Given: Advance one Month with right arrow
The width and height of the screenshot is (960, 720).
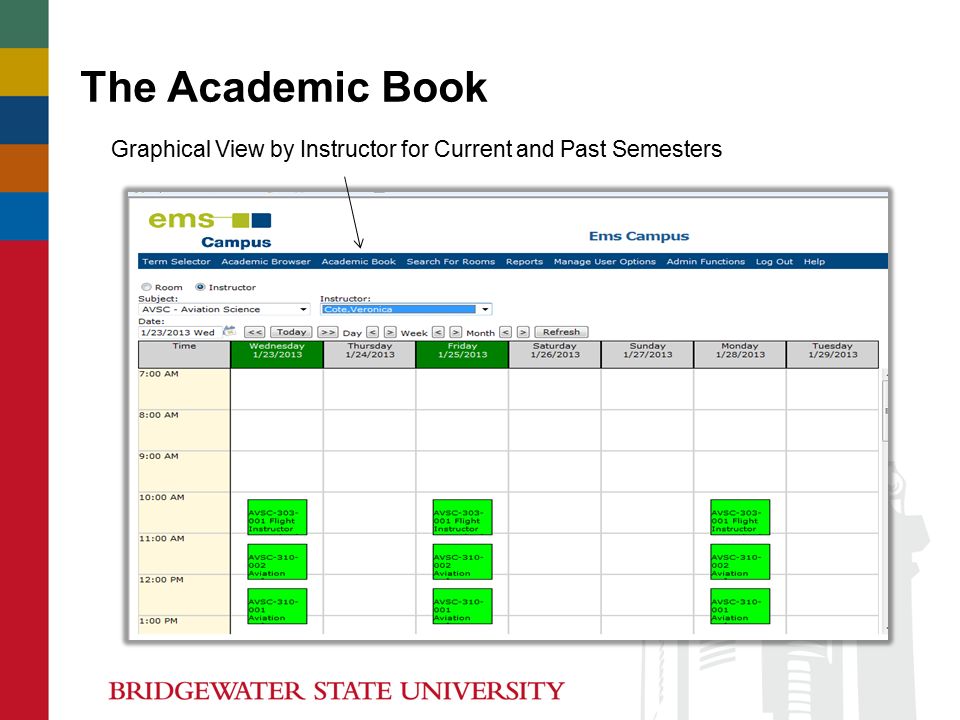Looking at the screenshot, I should click(x=523, y=332).
